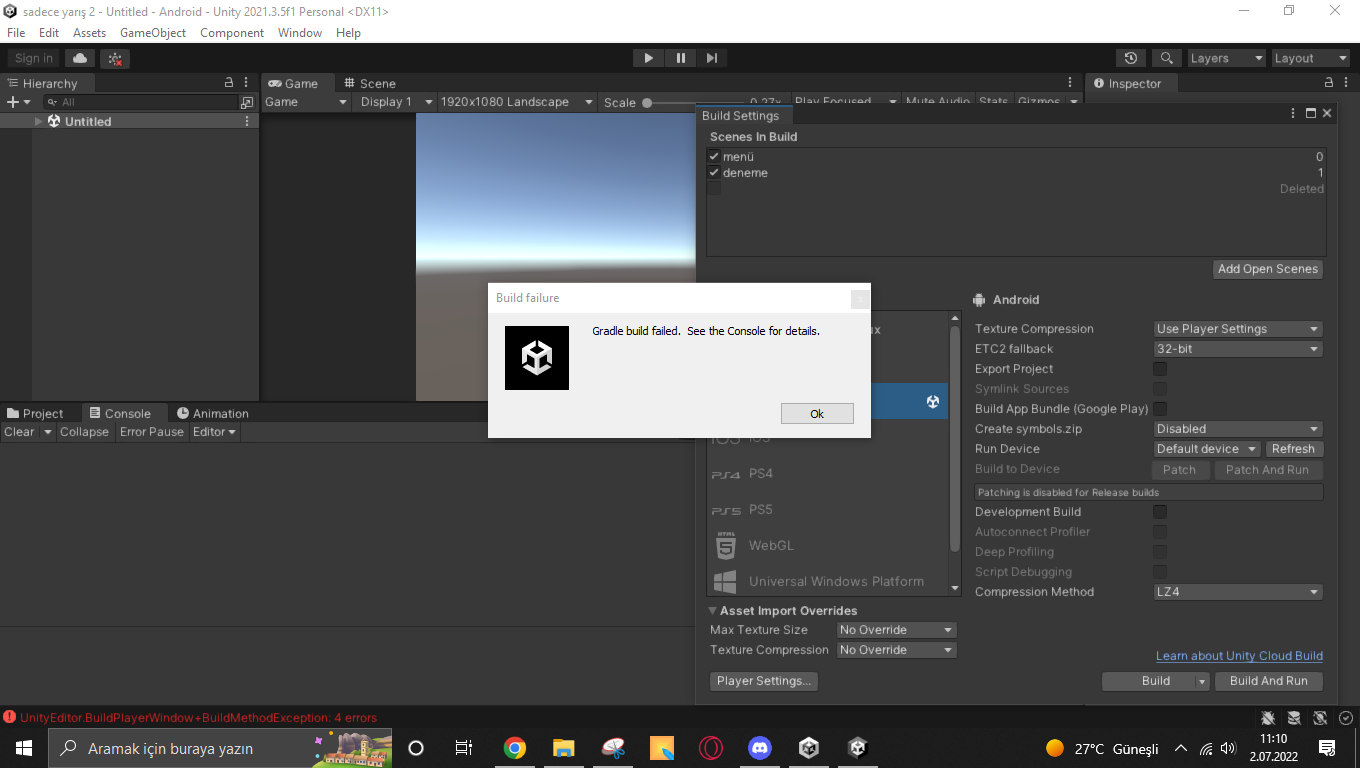Enable the Development Build checkbox
The height and width of the screenshot is (768, 1360).
(1160, 512)
